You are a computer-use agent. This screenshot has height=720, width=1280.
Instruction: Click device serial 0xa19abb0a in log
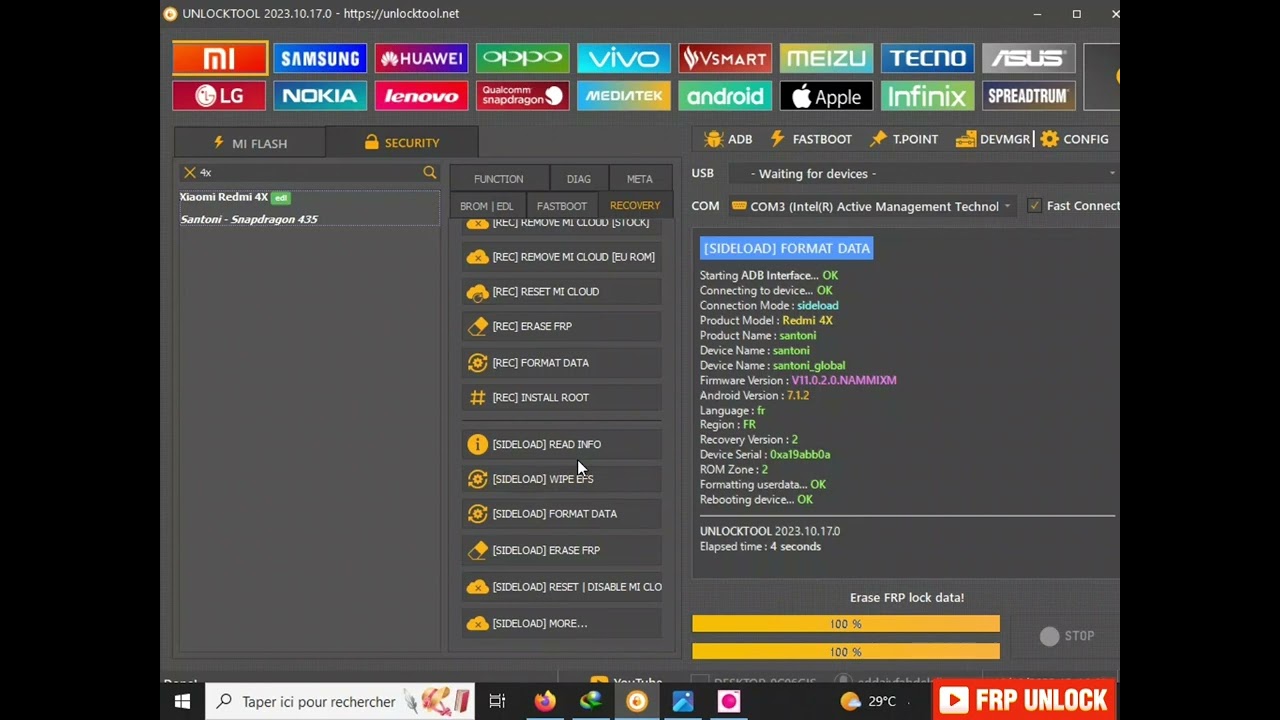800,454
